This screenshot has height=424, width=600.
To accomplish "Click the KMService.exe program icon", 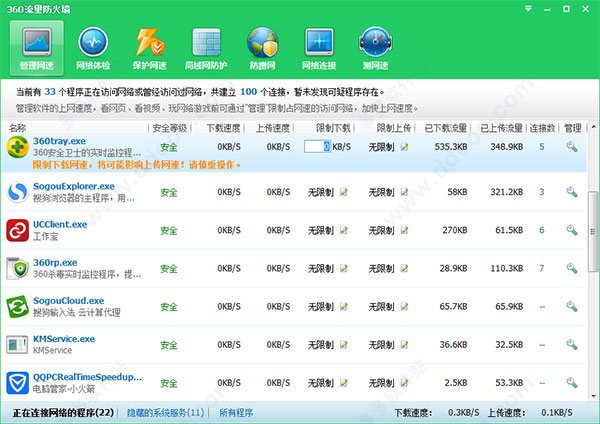I will (18, 344).
